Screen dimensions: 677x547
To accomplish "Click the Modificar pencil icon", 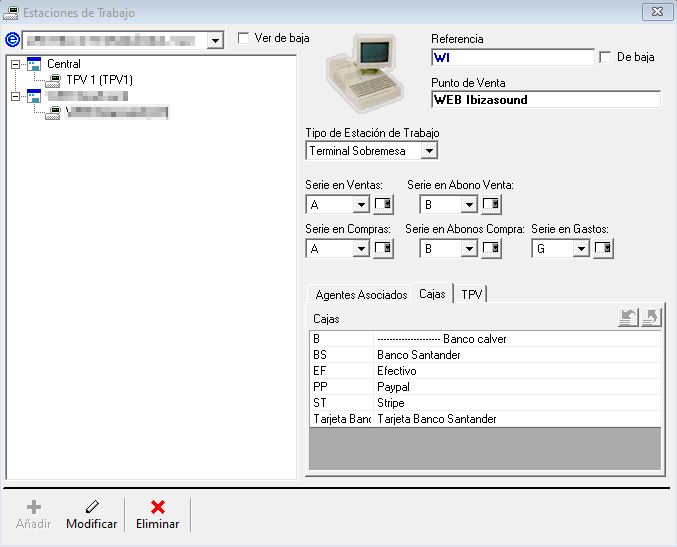I will pos(91,507).
